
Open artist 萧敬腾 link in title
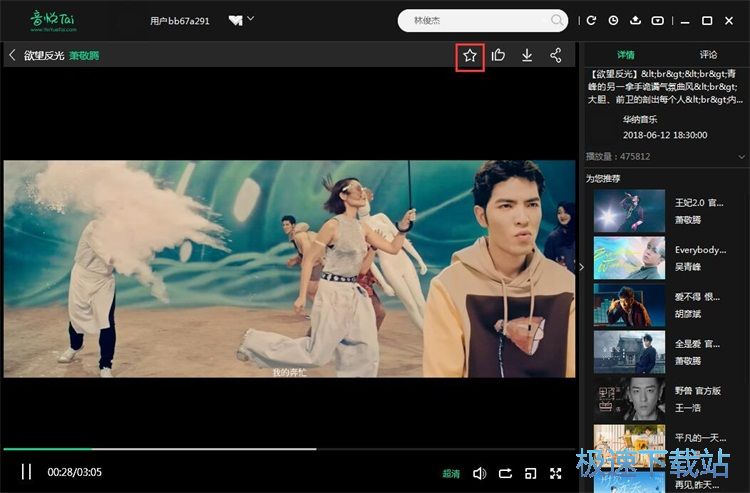pos(84,55)
